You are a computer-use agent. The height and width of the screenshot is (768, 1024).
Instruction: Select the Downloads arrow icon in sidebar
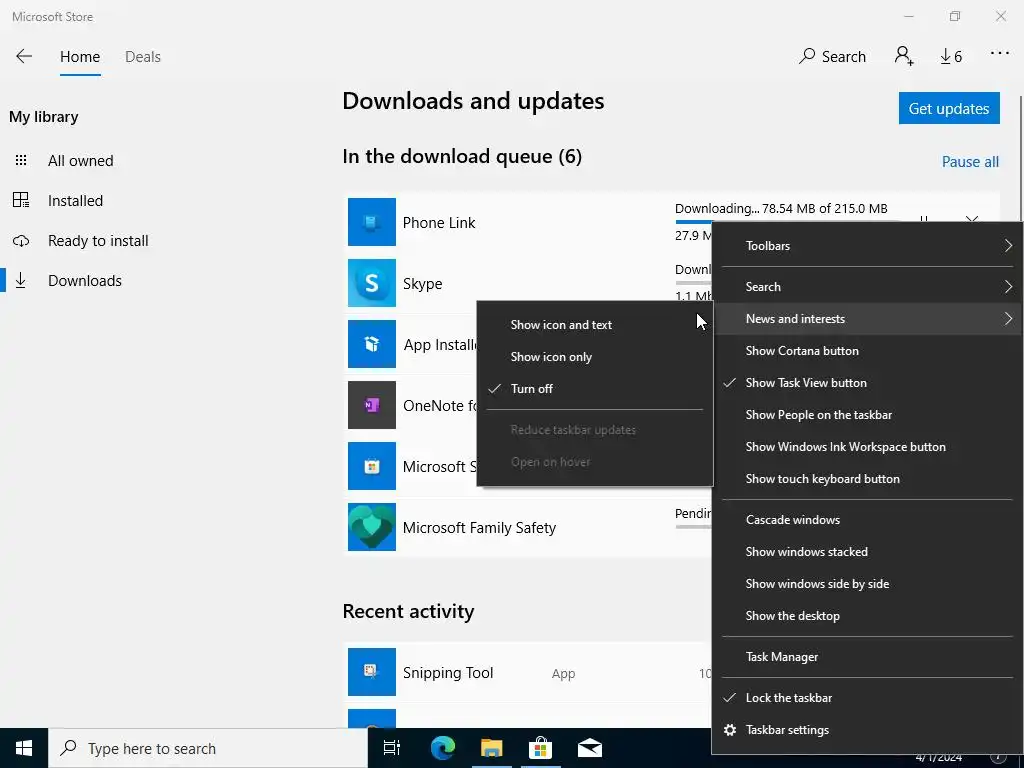click(21, 280)
